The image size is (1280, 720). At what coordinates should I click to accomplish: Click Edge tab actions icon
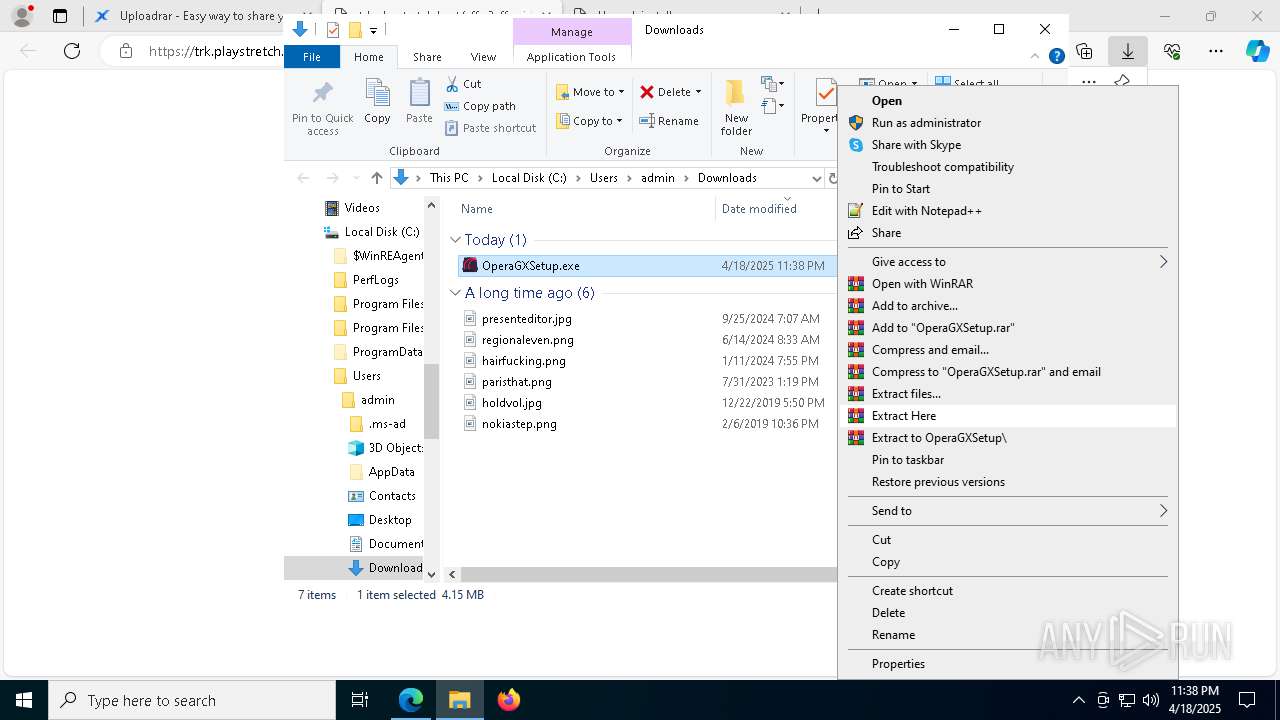tap(60, 16)
